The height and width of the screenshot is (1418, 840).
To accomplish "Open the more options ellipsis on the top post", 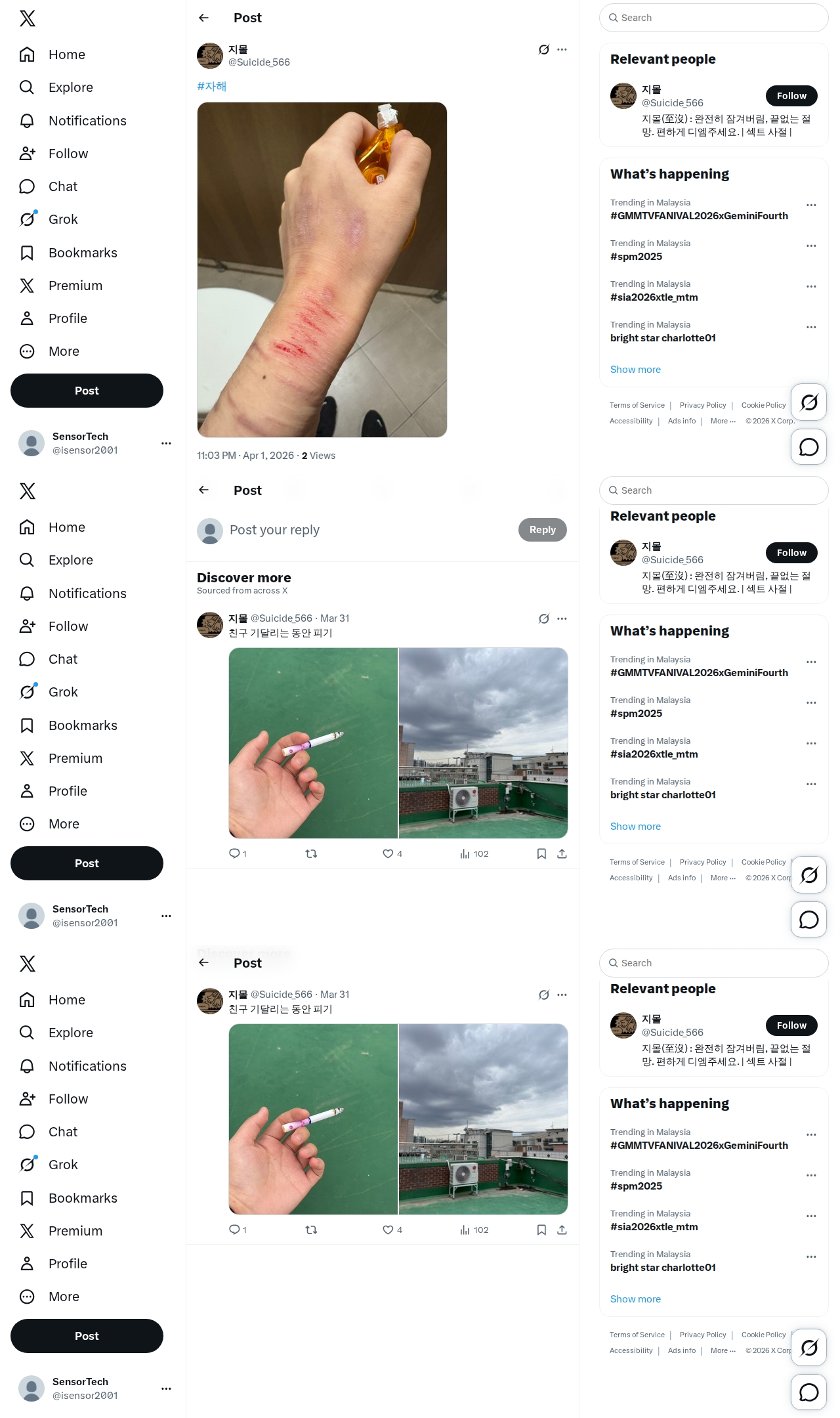I will [562, 49].
